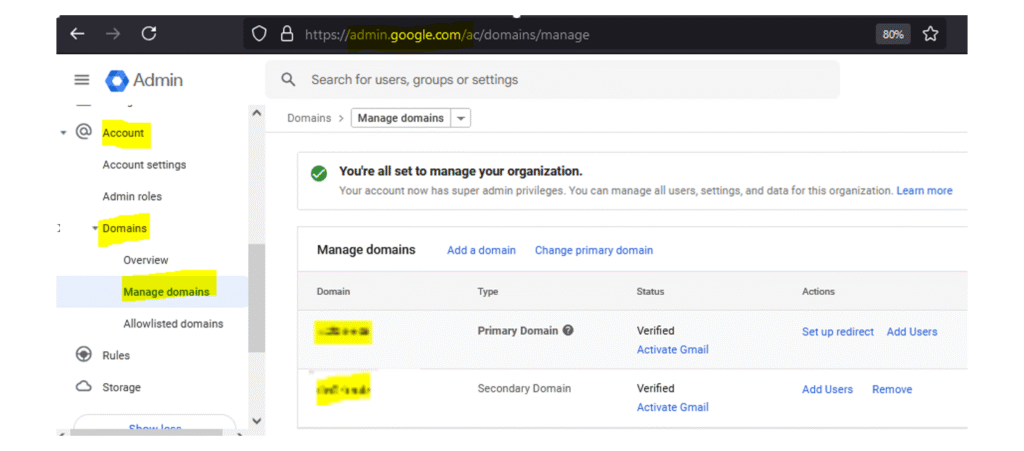Open the domains Overview page
This screenshot has height=451, width=1024.
pyautogui.click(x=146, y=260)
